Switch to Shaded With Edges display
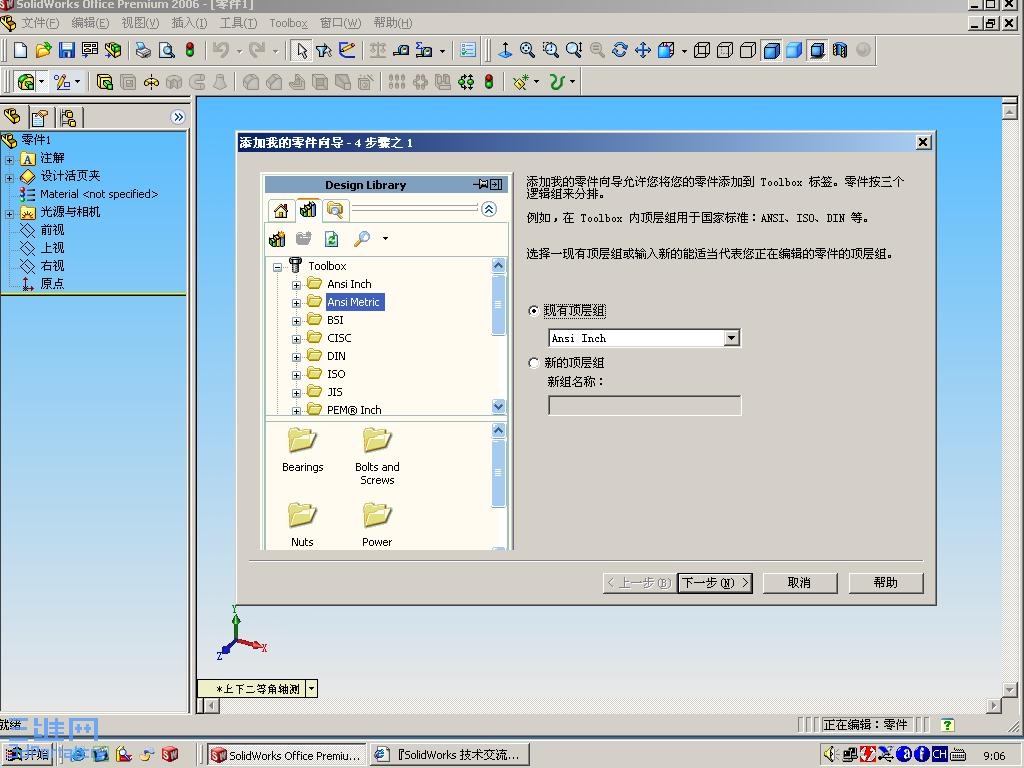The image size is (1024, 768). pyautogui.click(x=771, y=50)
